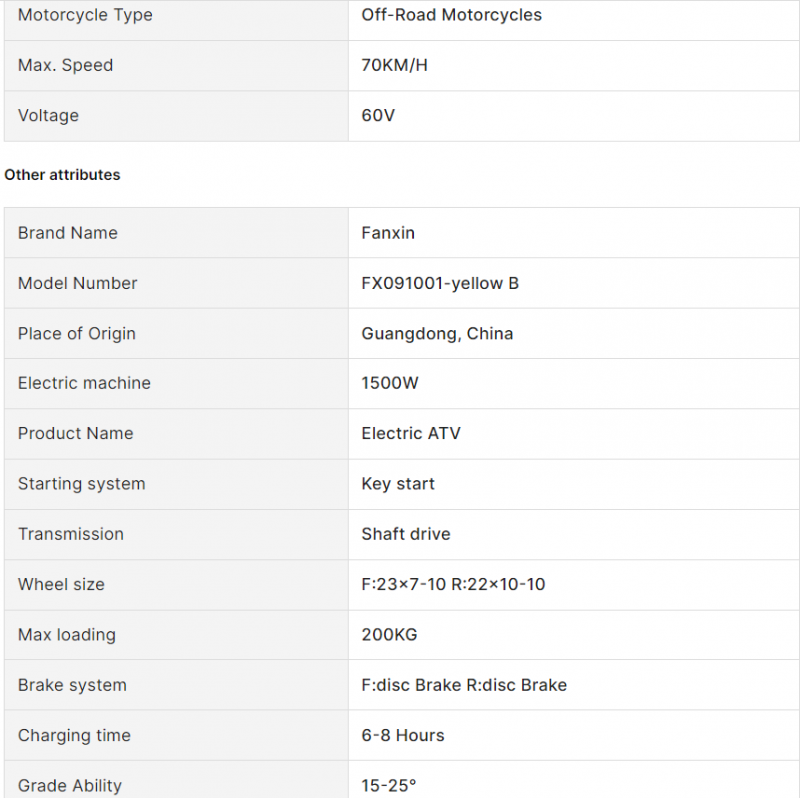The width and height of the screenshot is (800, 798).
Task: Select the Shaft drive transmission value
Action: pos(406,534)
